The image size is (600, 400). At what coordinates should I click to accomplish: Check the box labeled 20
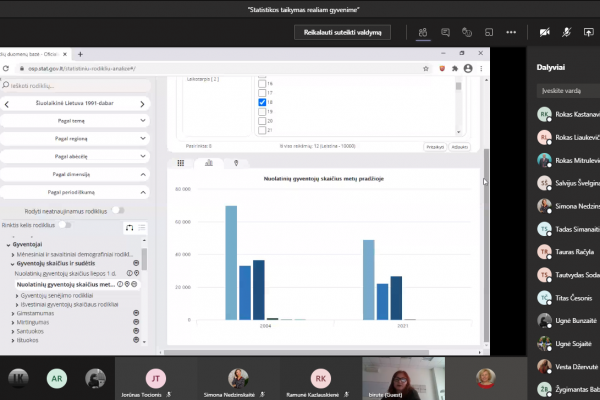[262, 121]
